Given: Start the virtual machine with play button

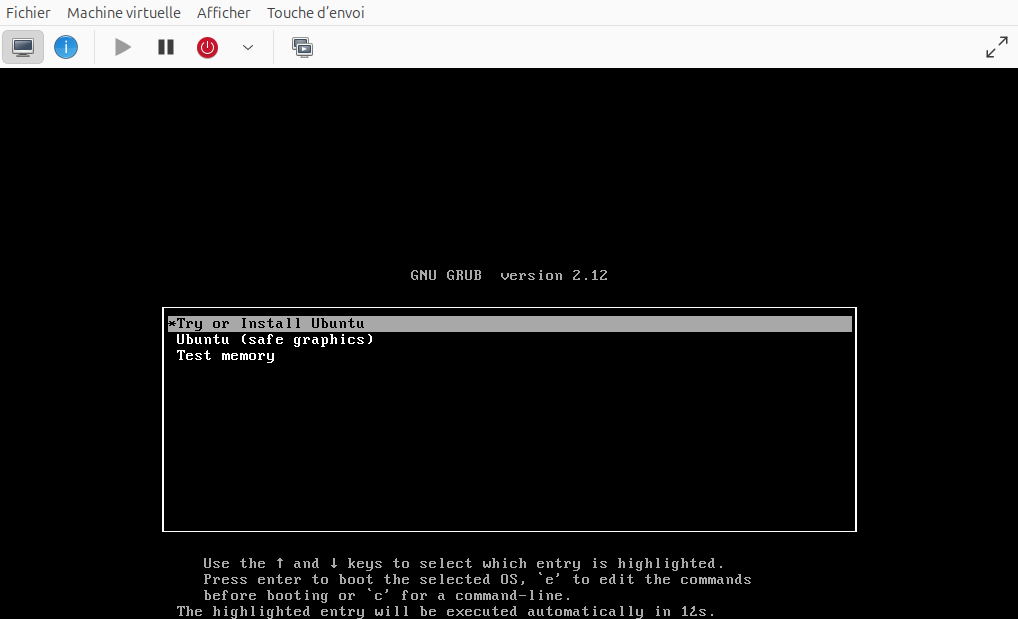Looking at the screenshot, I should pyautogui.click(x=123, y=47).
